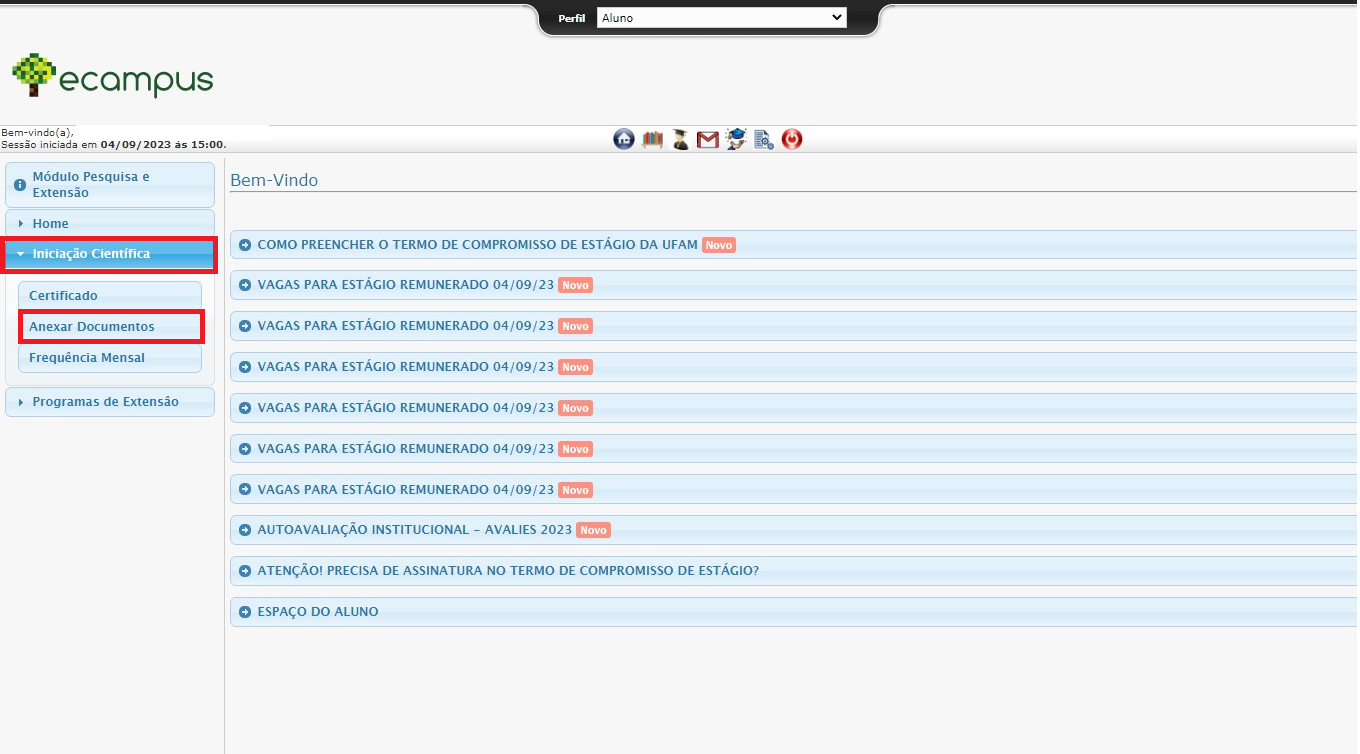Open the Gmail envelope icon
This screenshot has height=754, width=1360.
click(708, 140)
